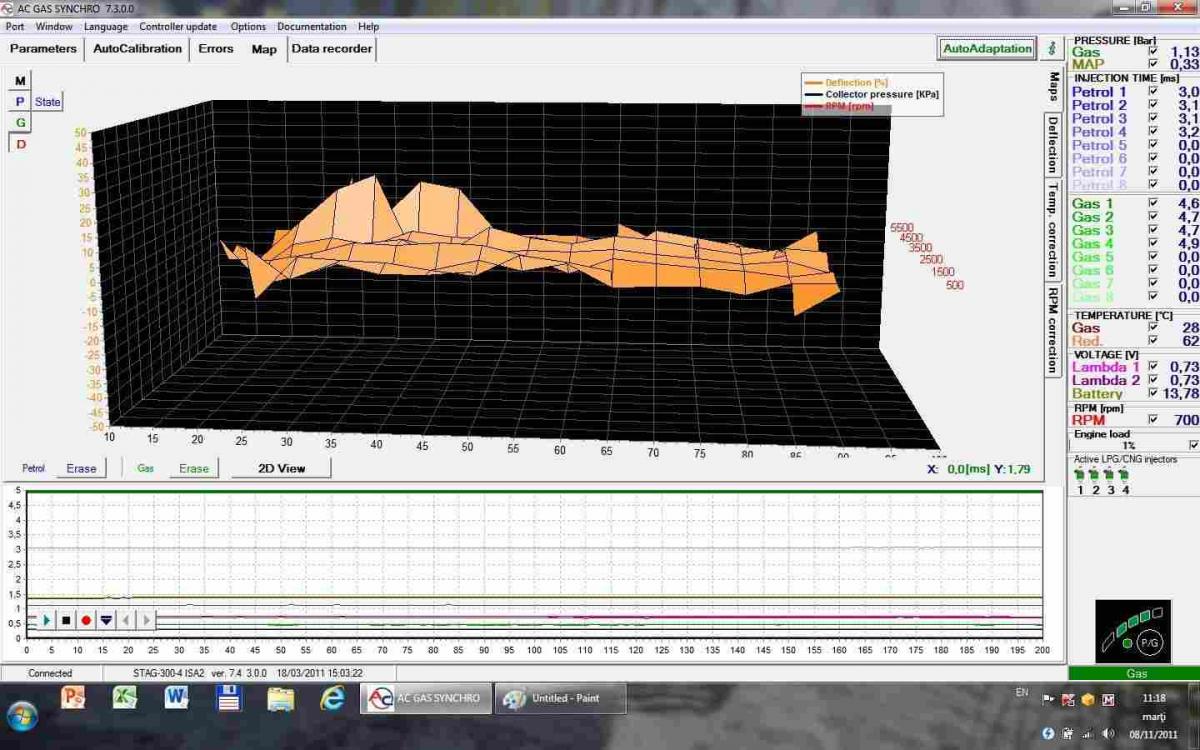This screenshot has width=1200, height=750.
Task: Uncheck the MAP pressure checkbox
Action: (x=1154, y=64)
